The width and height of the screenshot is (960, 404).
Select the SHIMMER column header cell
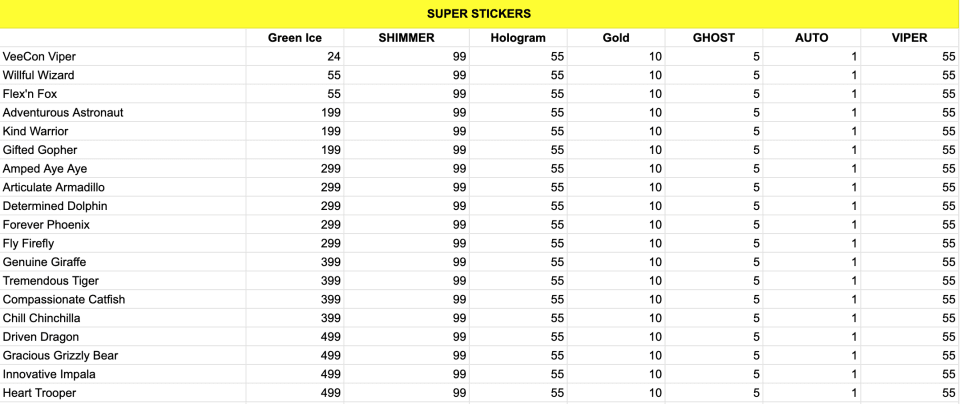[x=406, y=38]
